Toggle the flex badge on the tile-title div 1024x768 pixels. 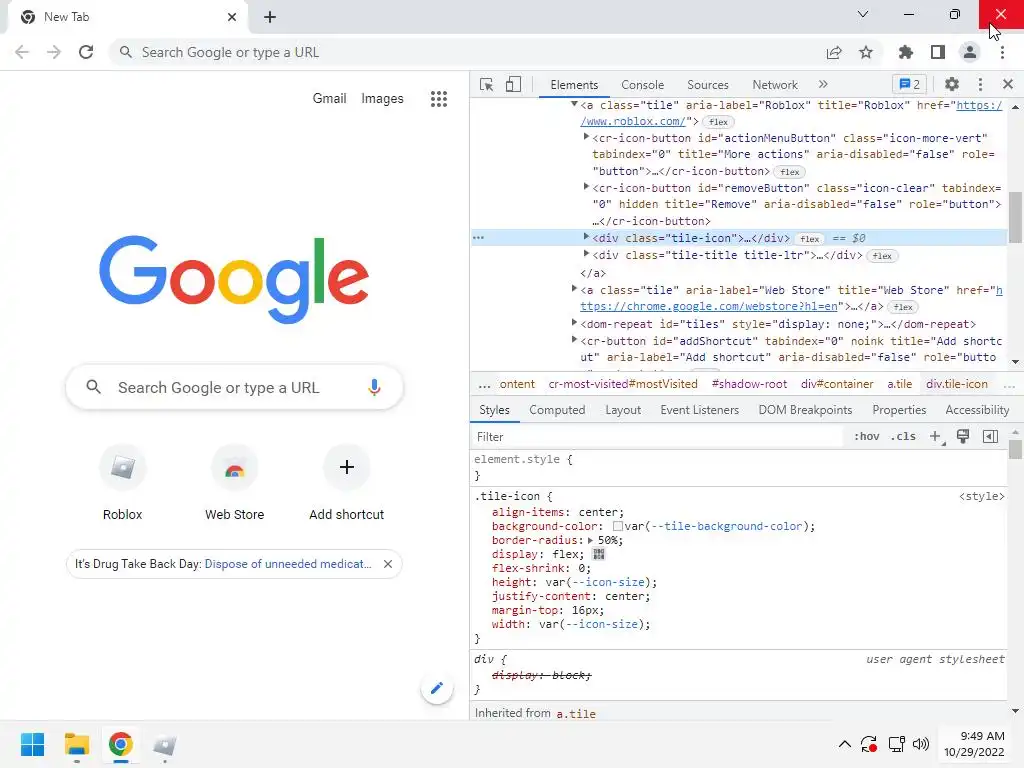882,256
